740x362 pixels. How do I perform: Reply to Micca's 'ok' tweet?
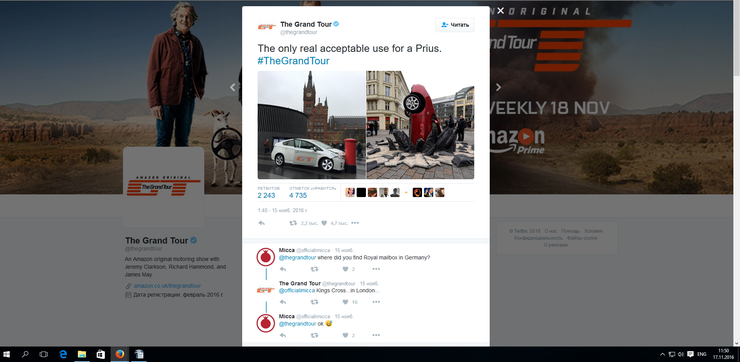click(x=283, y=335)
